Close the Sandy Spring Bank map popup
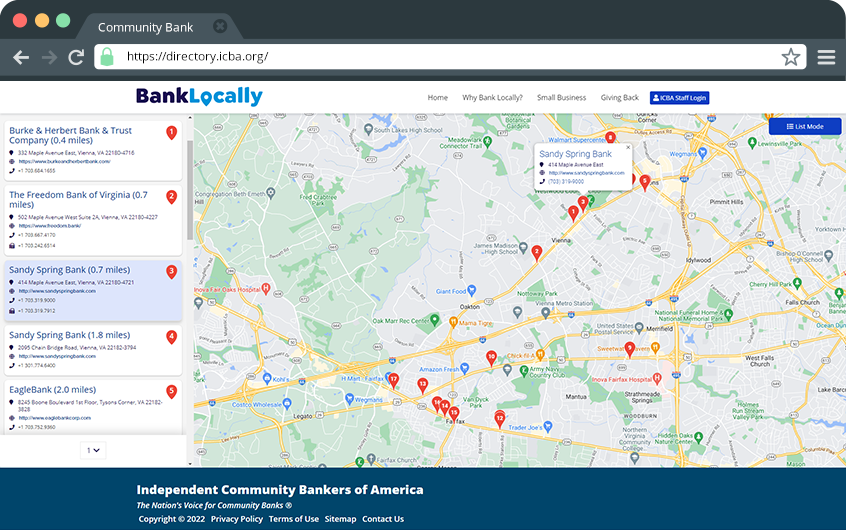The width and height of the screenshot is (846, 530). (628, 147)
